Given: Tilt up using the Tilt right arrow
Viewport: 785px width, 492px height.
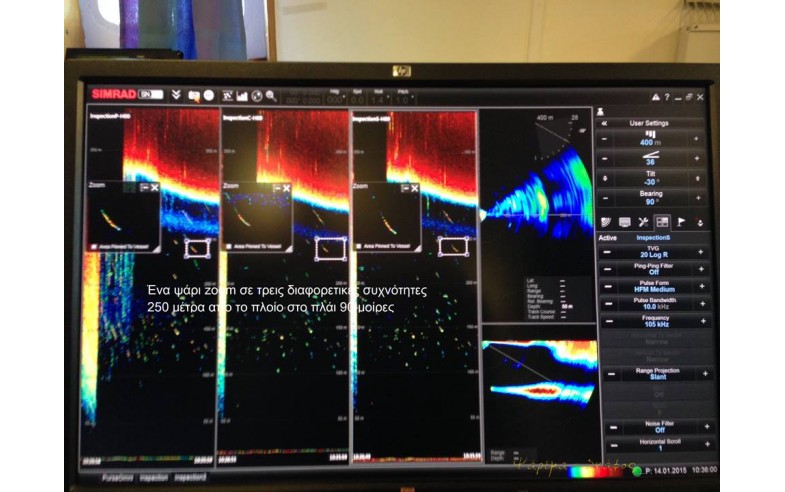Looking at the screenshot, I should [697, 178].
